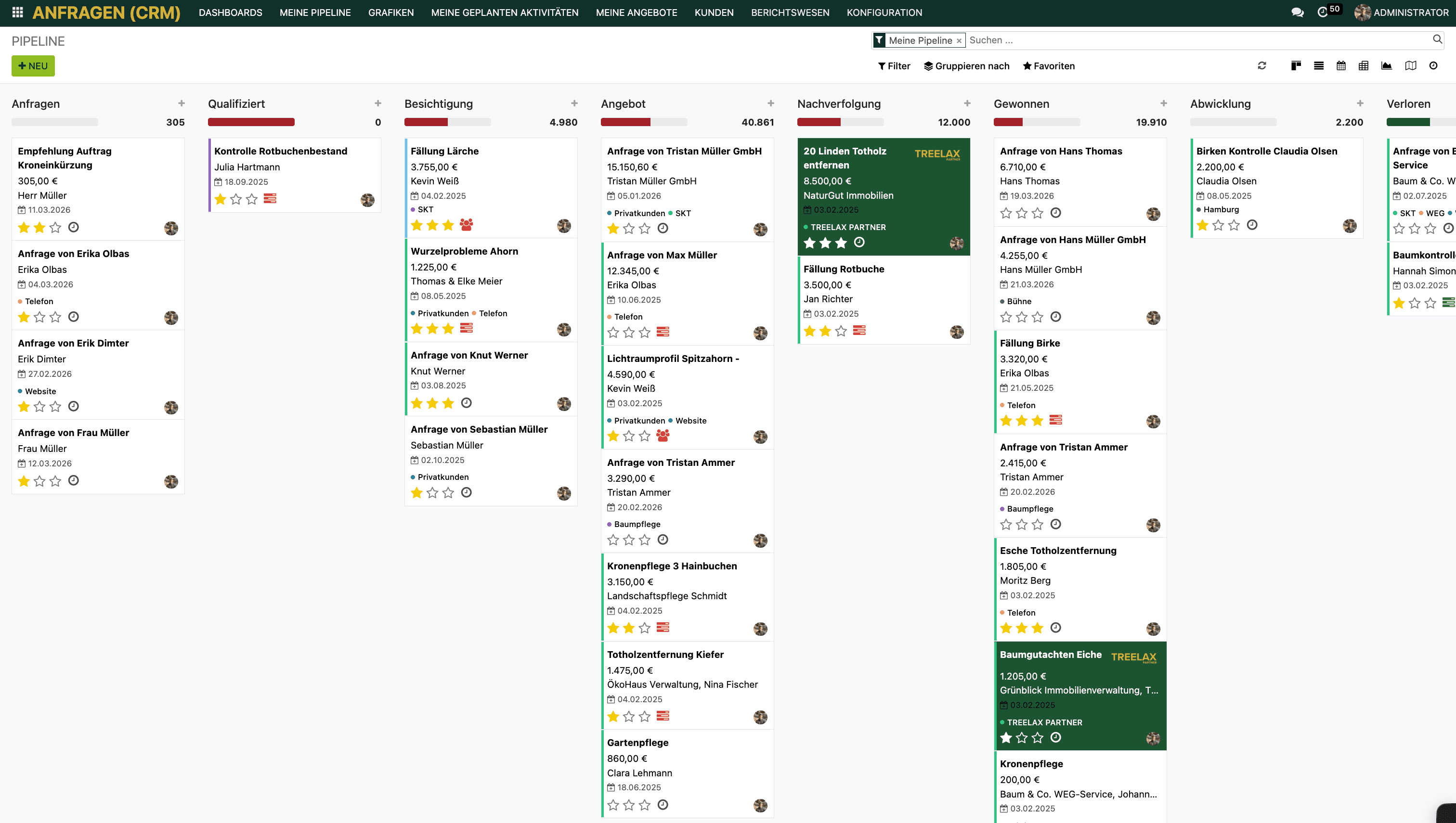This screenshot has width=1456, height=823.
Task: Open Meine Angebote menu
Action: [636, 13]
